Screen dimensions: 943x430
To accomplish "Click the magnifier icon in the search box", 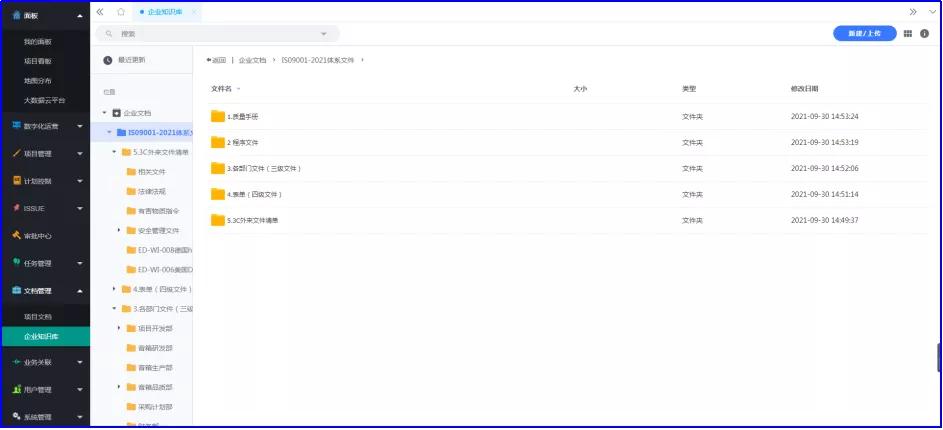I will coord(109,34).
